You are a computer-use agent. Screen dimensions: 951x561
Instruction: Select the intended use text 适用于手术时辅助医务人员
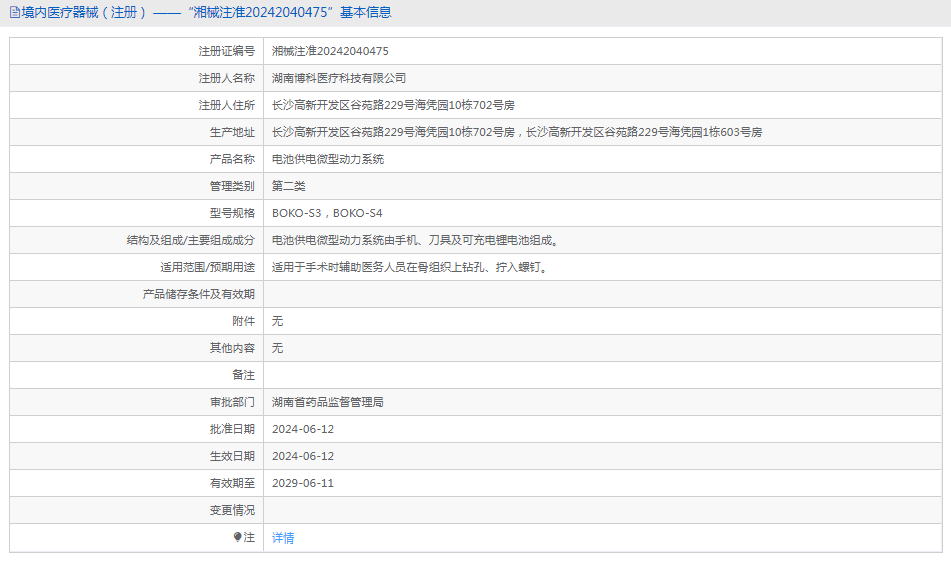411,267
